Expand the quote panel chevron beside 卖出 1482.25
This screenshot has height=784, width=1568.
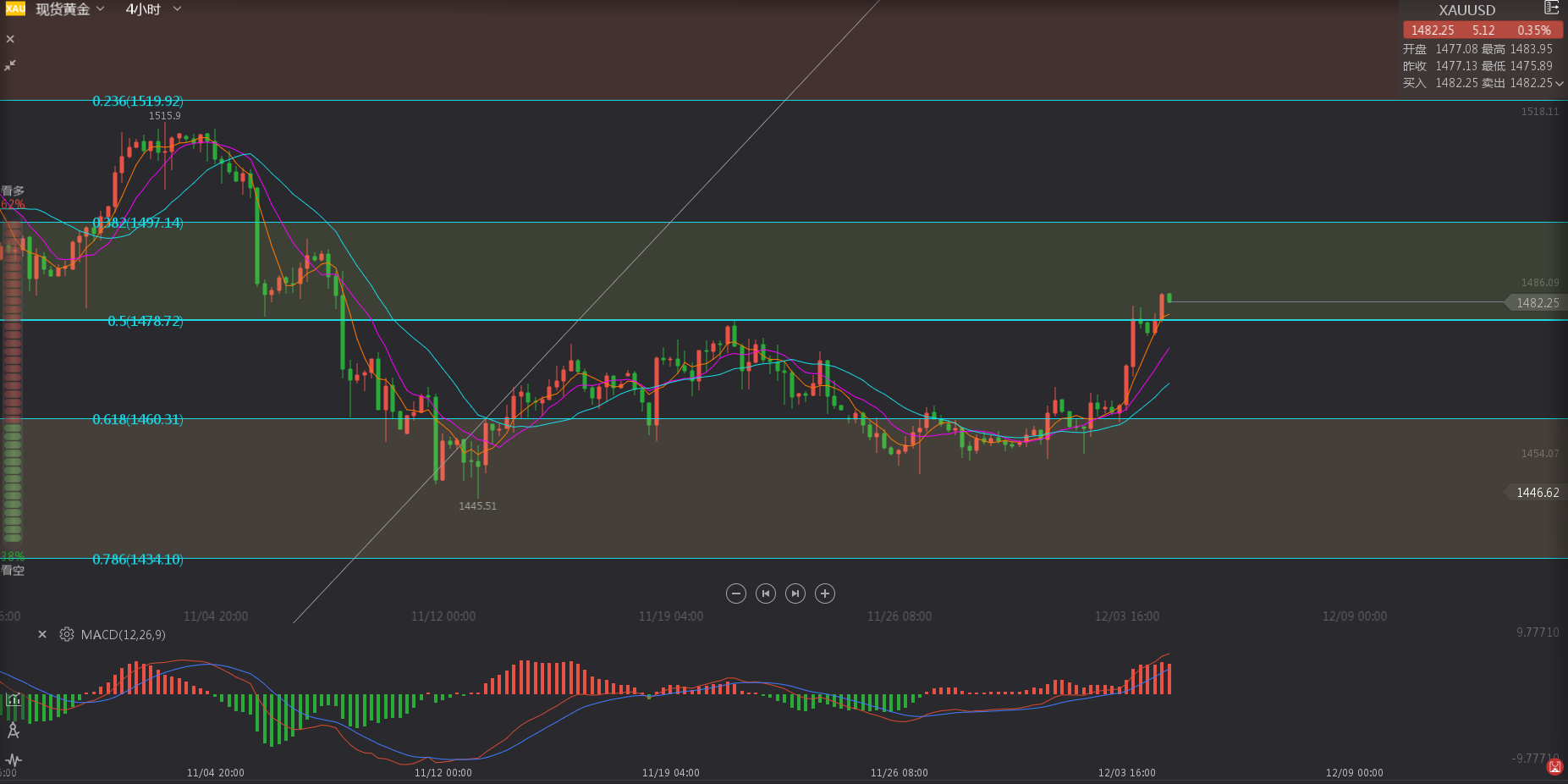1560,84
